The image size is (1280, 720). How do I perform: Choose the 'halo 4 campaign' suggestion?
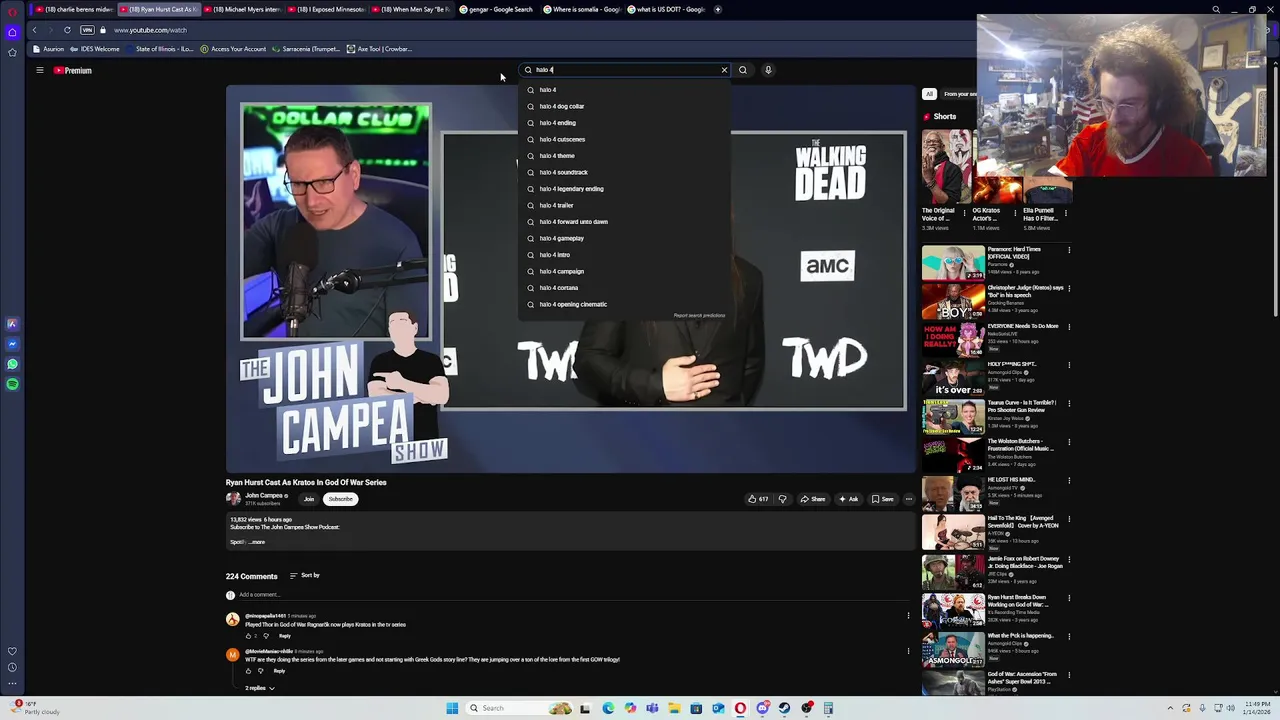click(x=625, y=271)
